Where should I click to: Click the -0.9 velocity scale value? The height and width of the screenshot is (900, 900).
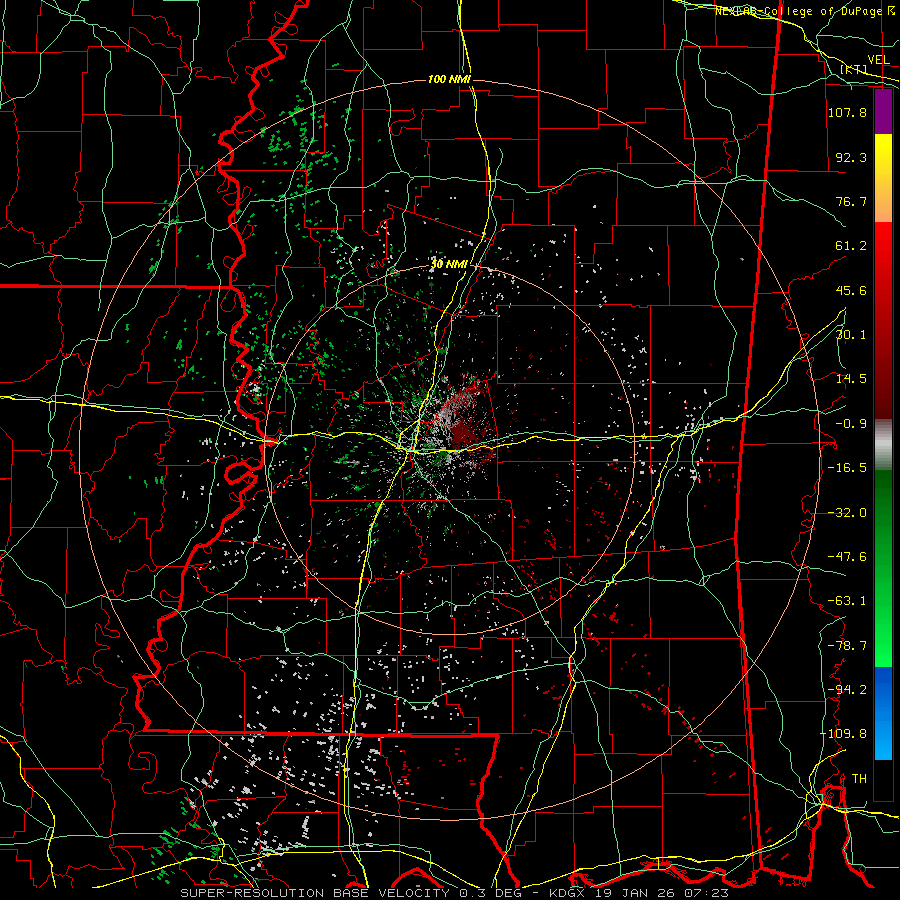(851, 424)
